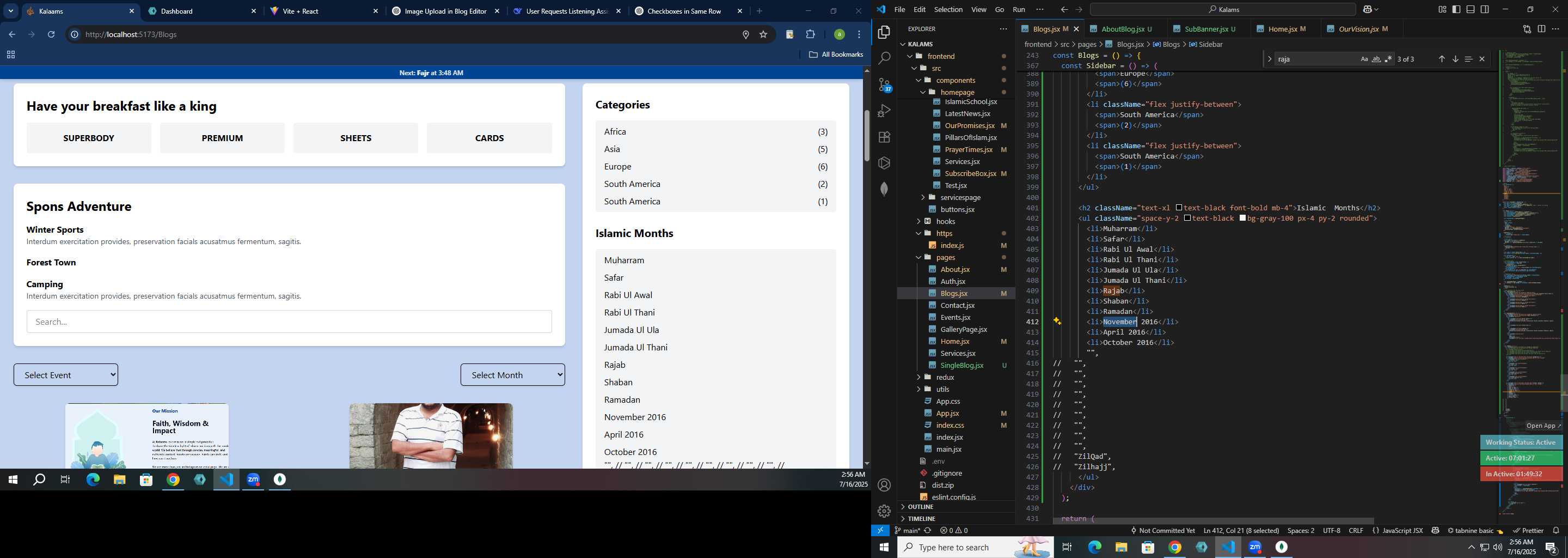This screenshot has width=1568, height=558.
Task: Expand the OUTLINE section
Action: pos(920,507)
